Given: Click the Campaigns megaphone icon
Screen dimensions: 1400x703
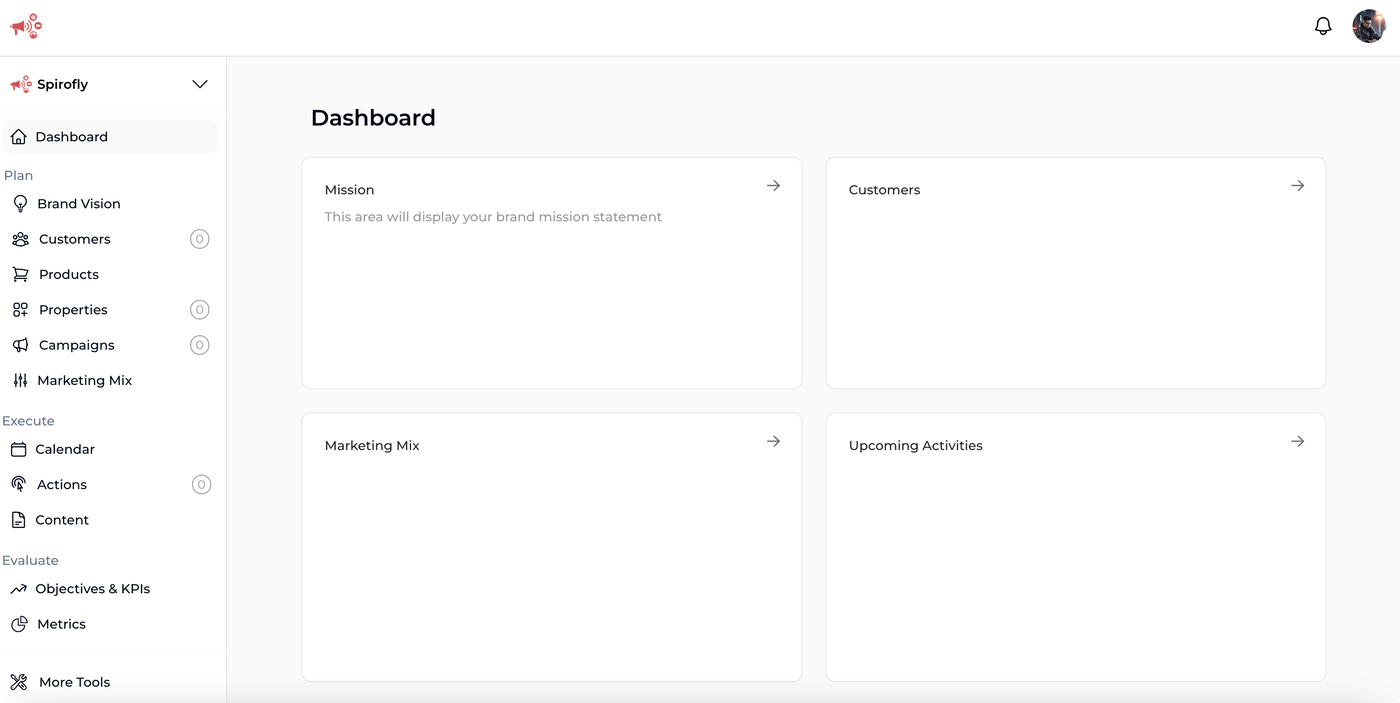Looking at the screenshot, I should coord(20,345).
